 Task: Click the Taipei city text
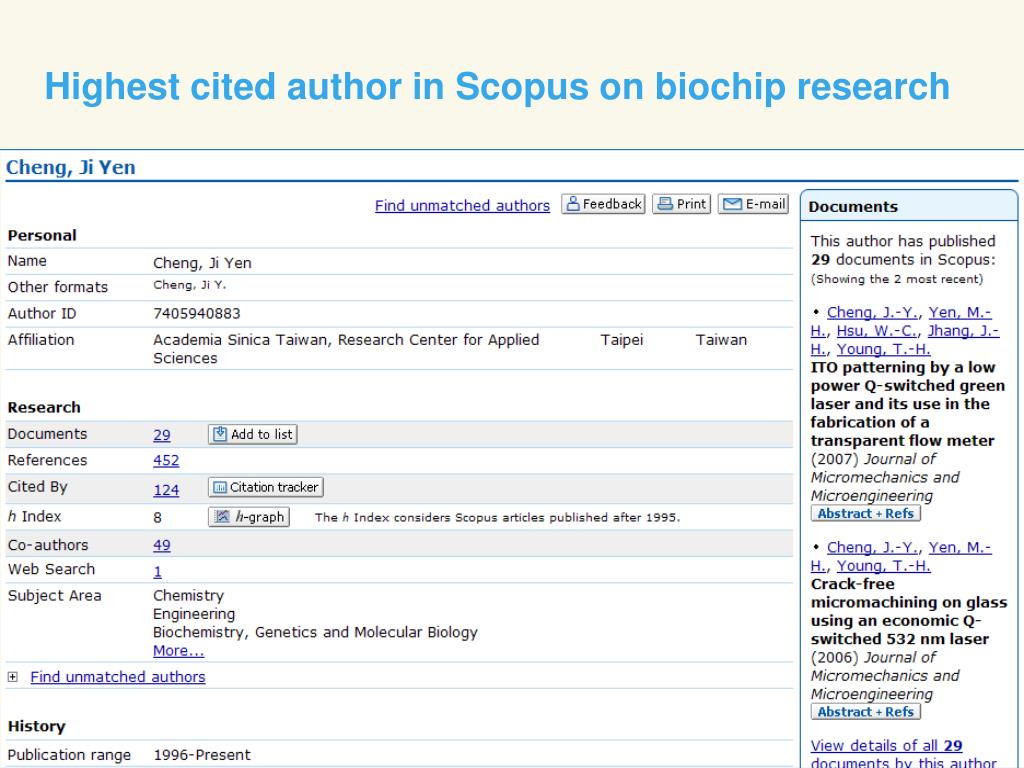[x=622, y=340]
